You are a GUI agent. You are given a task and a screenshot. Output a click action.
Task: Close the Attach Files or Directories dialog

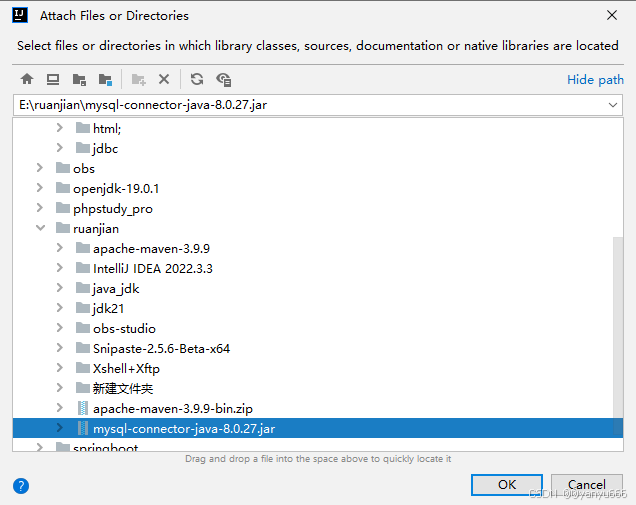(612, 15)
